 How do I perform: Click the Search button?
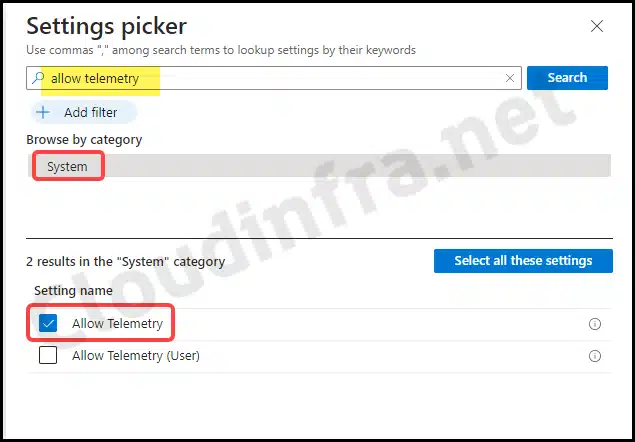567,78
